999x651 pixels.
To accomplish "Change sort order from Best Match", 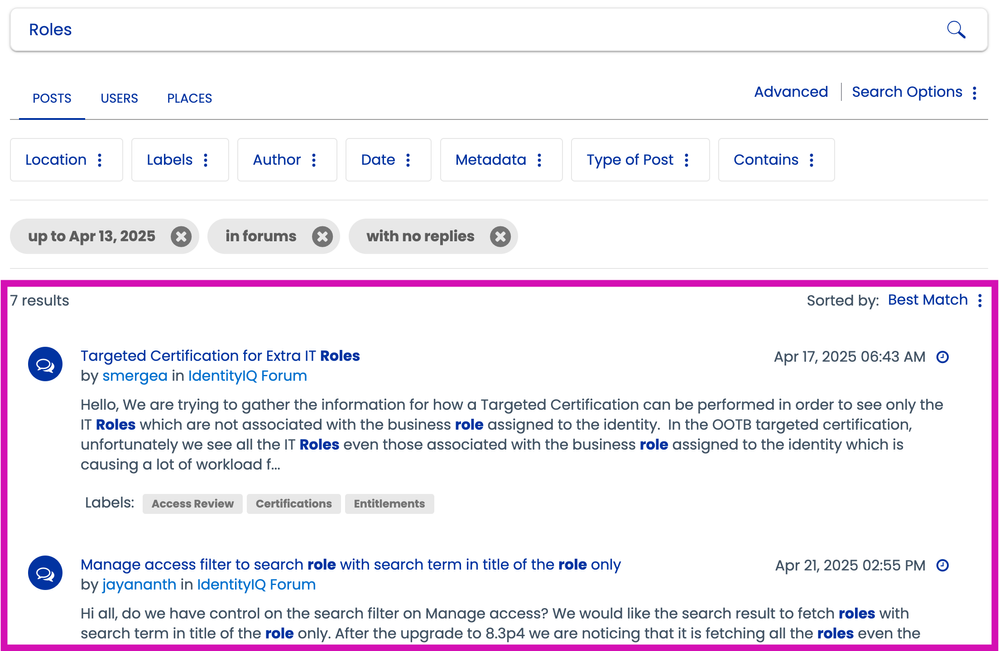I will click(x=935, y=300).
